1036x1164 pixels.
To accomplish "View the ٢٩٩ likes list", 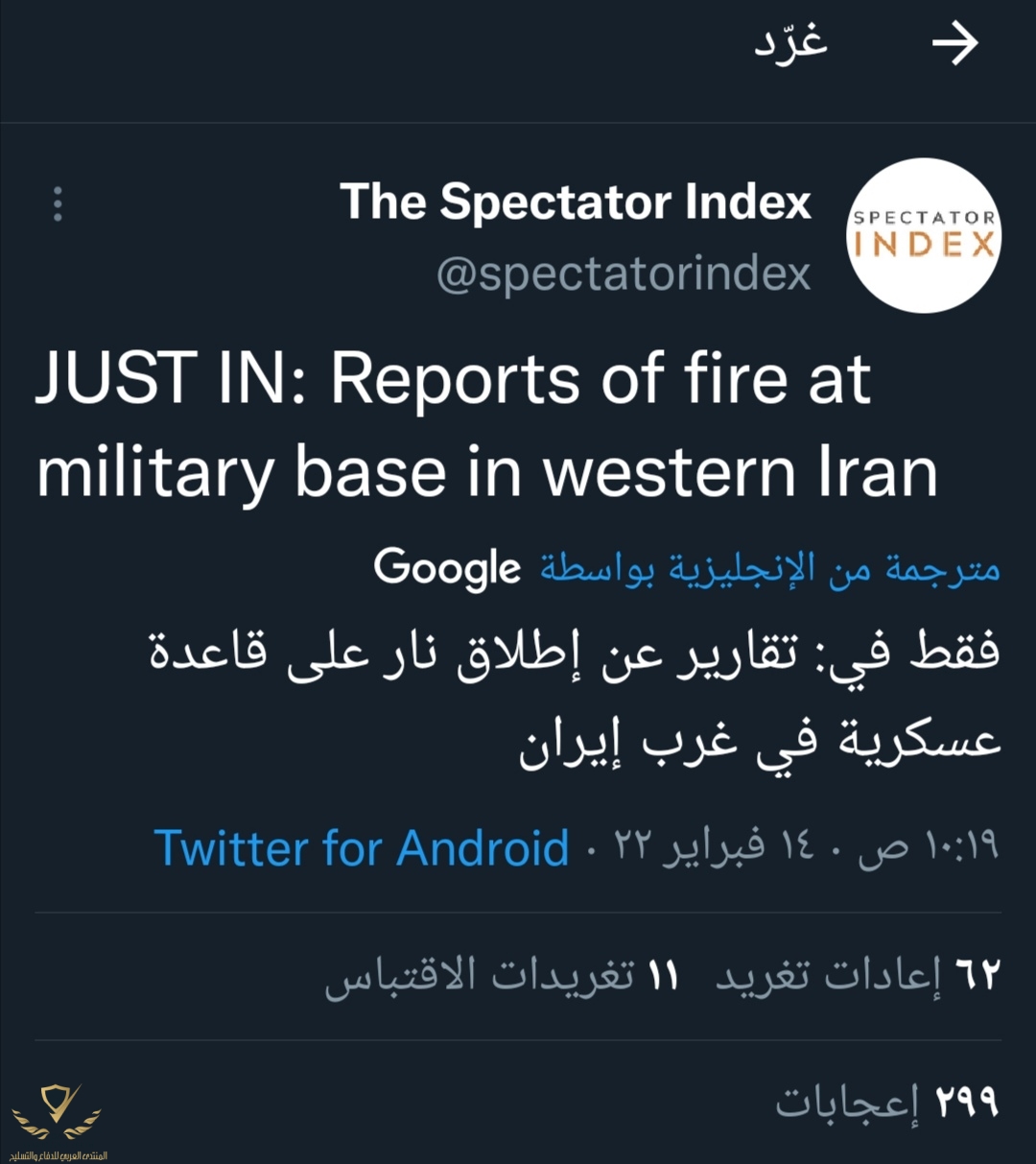I will pos(886,1103).
